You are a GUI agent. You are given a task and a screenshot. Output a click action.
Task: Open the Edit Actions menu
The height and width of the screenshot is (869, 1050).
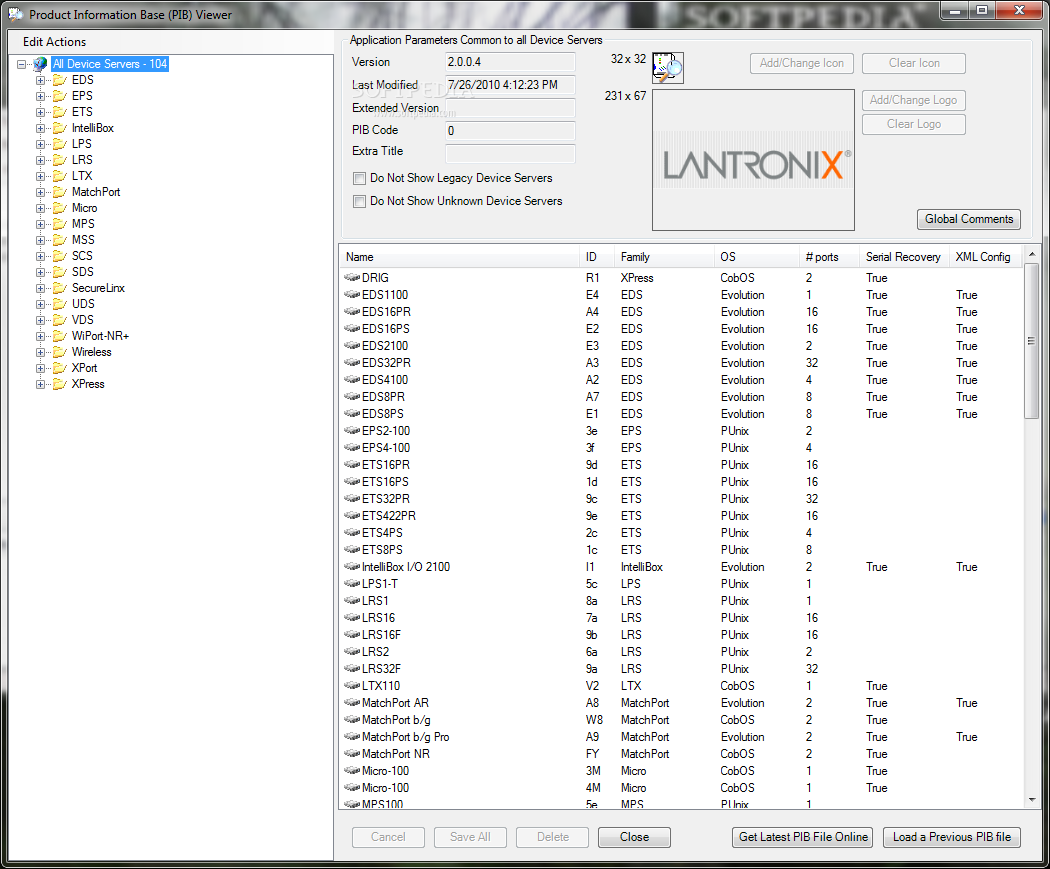(x=54, y=42)
